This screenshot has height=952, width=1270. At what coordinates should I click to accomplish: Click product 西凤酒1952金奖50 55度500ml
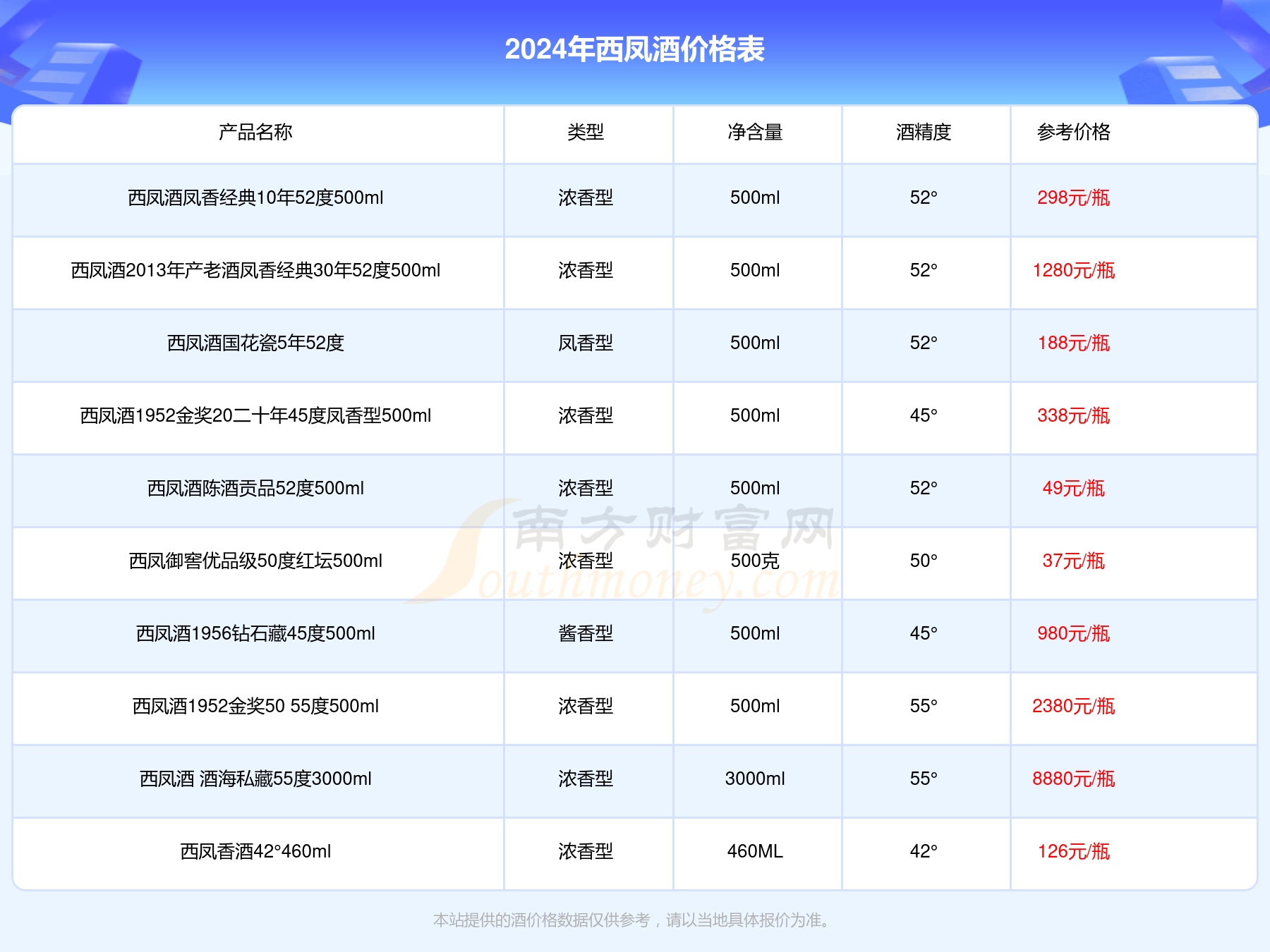coord(255,706)
